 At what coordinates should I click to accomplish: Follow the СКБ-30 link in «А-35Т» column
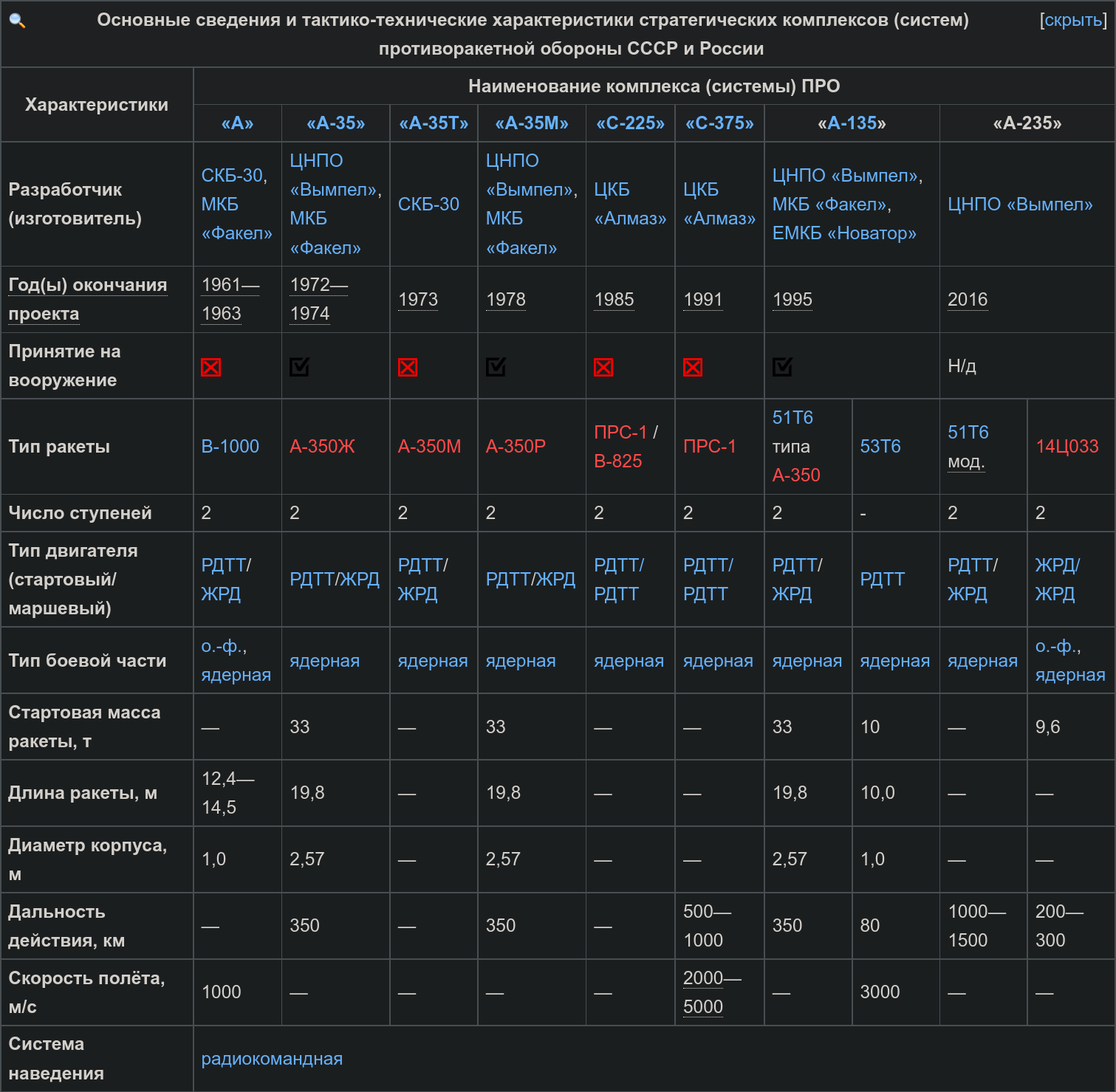[428, 205]
